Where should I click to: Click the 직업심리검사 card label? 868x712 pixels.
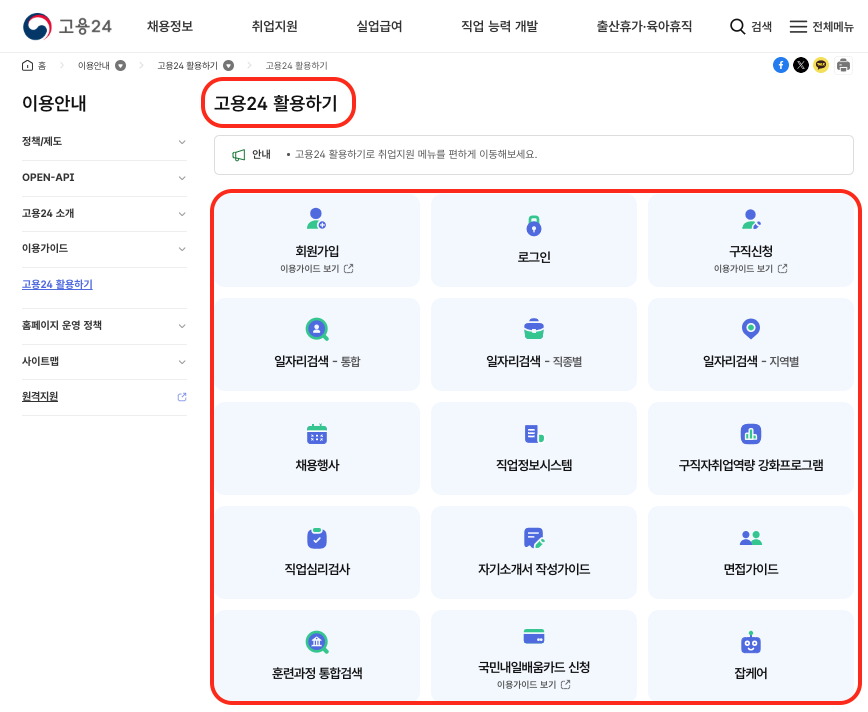317,569
